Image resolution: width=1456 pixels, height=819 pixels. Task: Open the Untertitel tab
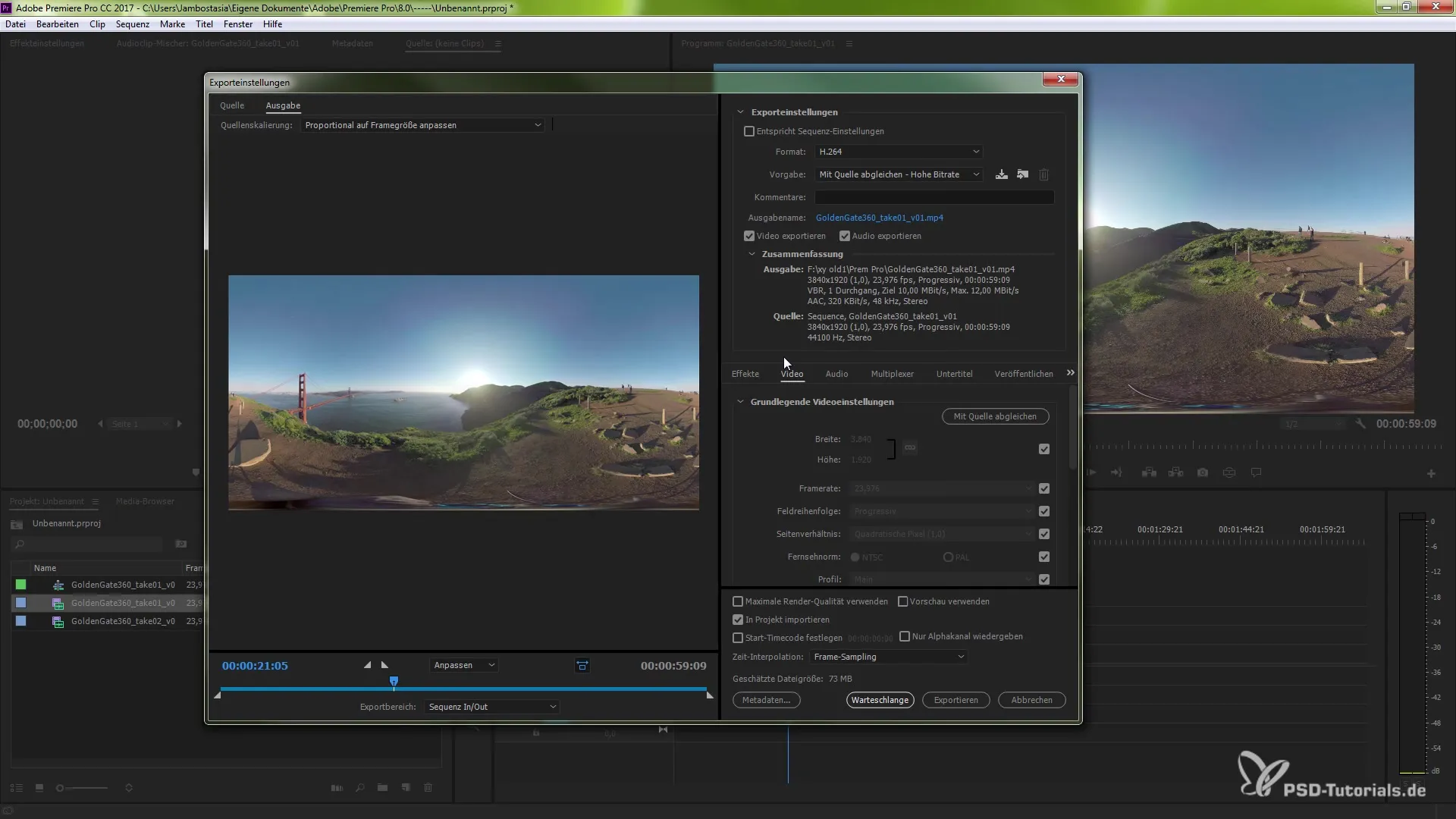tap(954, 374)
